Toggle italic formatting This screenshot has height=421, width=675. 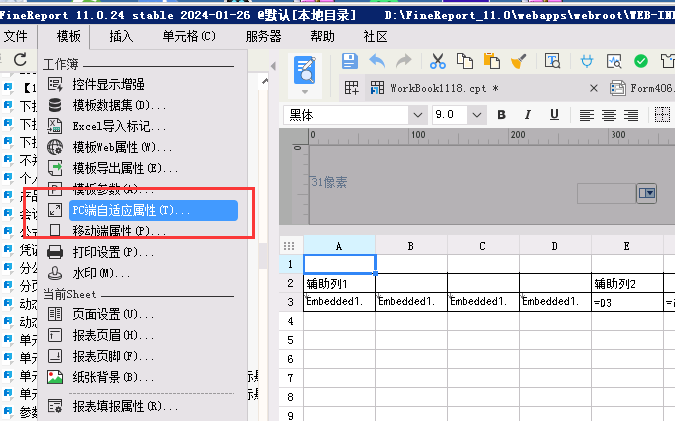pos(528,115)
